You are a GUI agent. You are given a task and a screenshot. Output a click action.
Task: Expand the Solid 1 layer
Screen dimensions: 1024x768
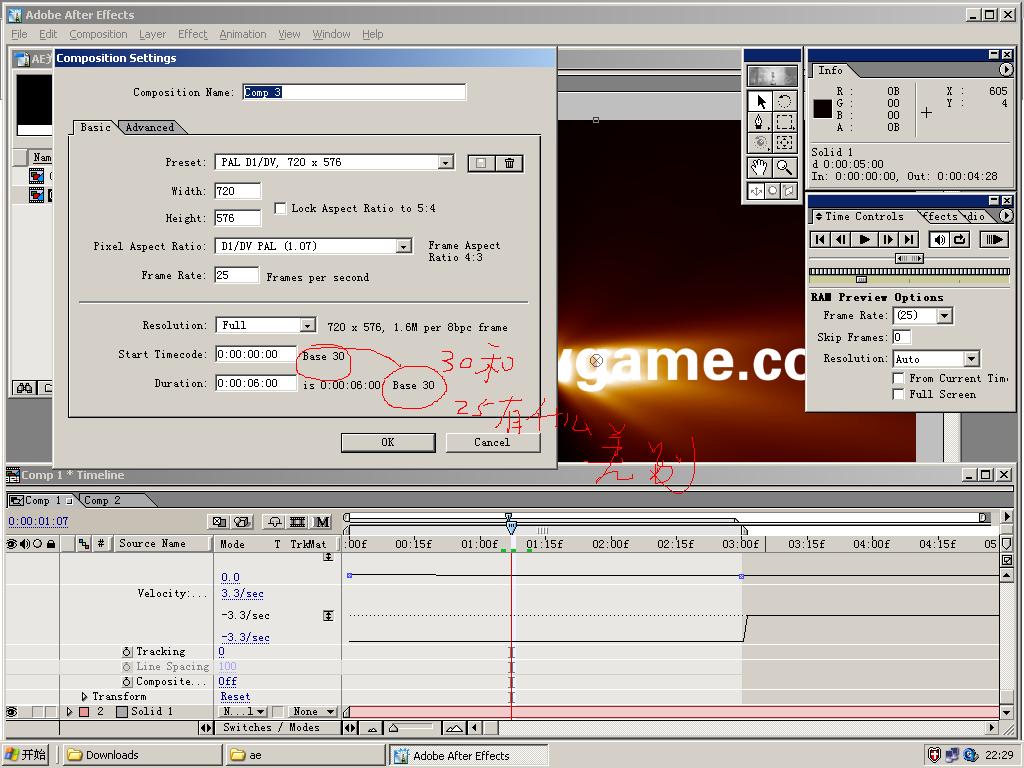tap(69, 712)
